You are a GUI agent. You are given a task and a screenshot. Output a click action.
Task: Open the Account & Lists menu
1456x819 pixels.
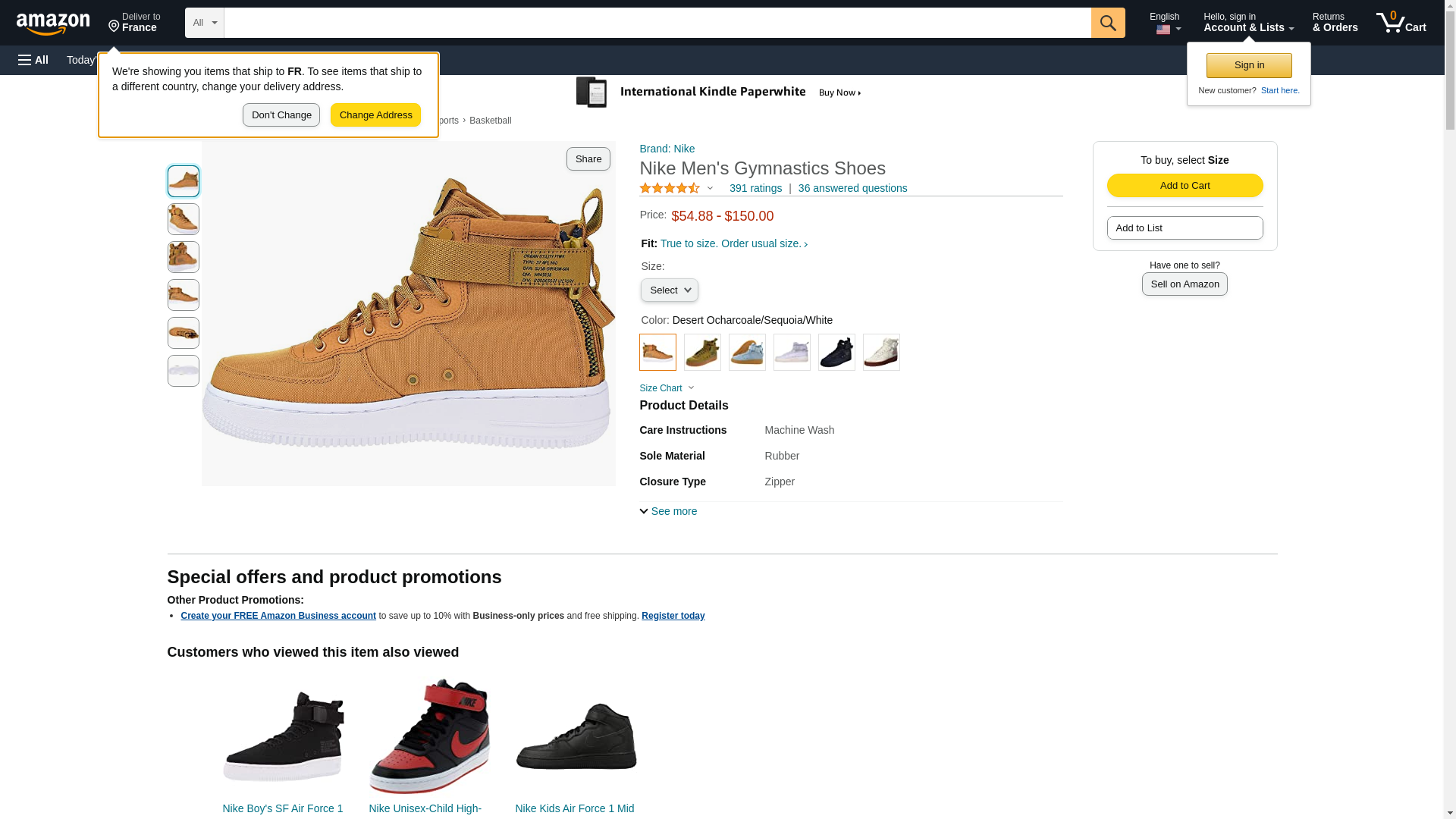point(1248,23)
